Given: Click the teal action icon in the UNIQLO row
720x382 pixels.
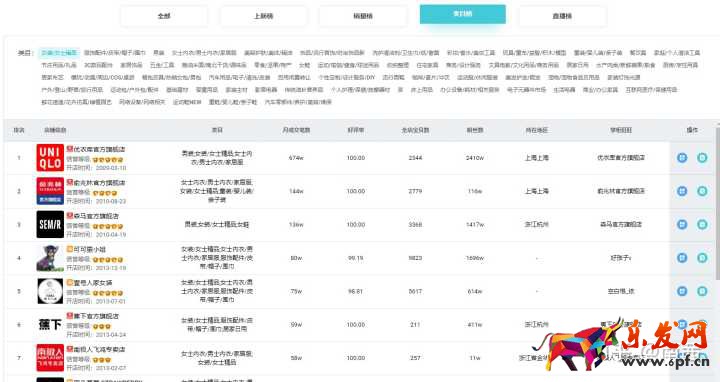Looking at the screenshot, I should pos(702,157).
